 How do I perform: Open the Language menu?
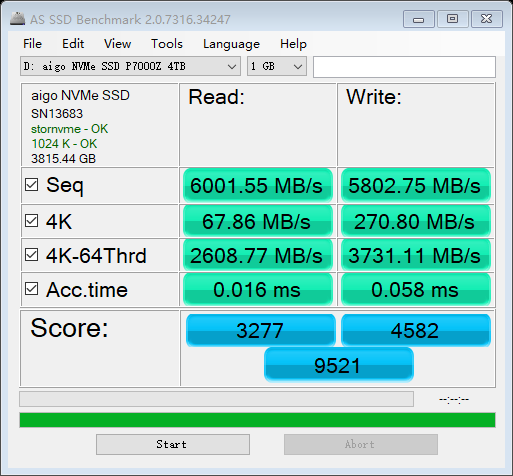point(231,44)
